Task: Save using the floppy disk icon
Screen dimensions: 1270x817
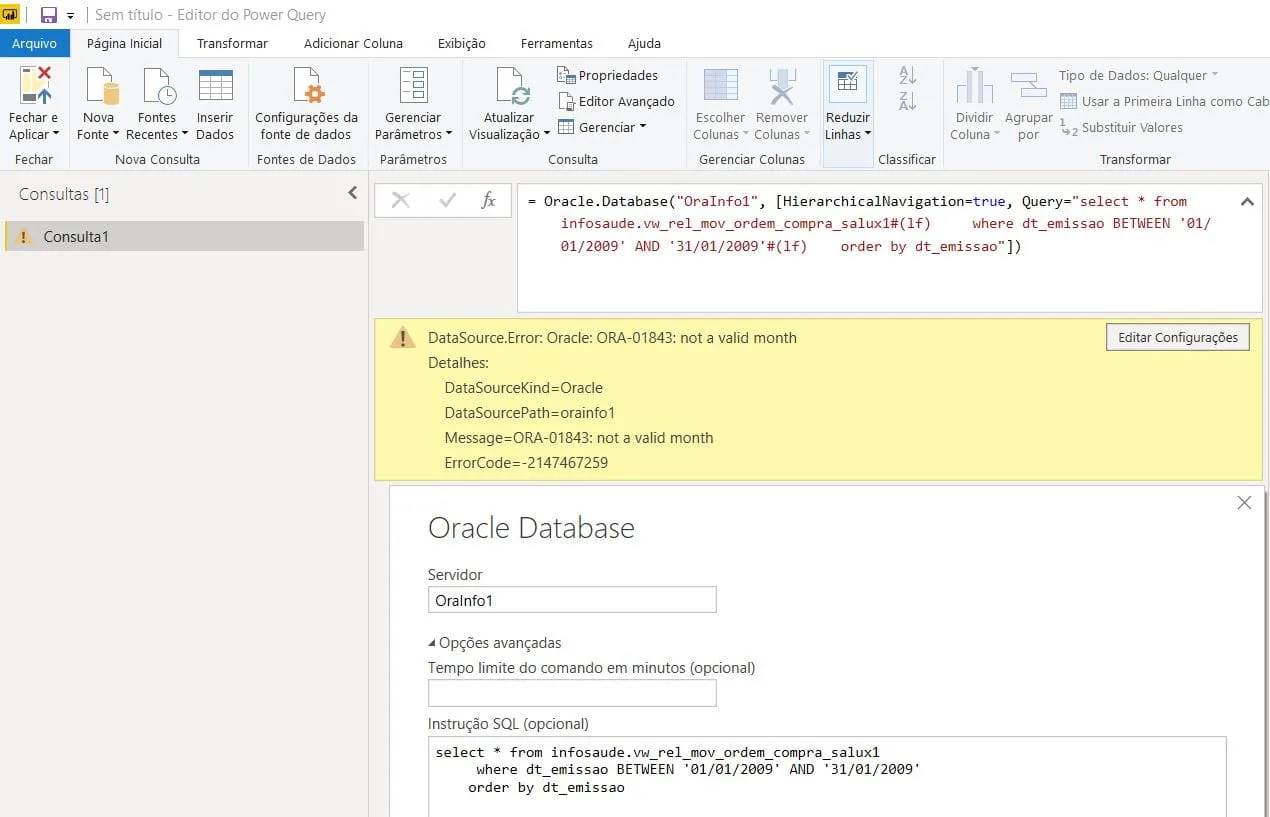Action: [x=48, y=15]
